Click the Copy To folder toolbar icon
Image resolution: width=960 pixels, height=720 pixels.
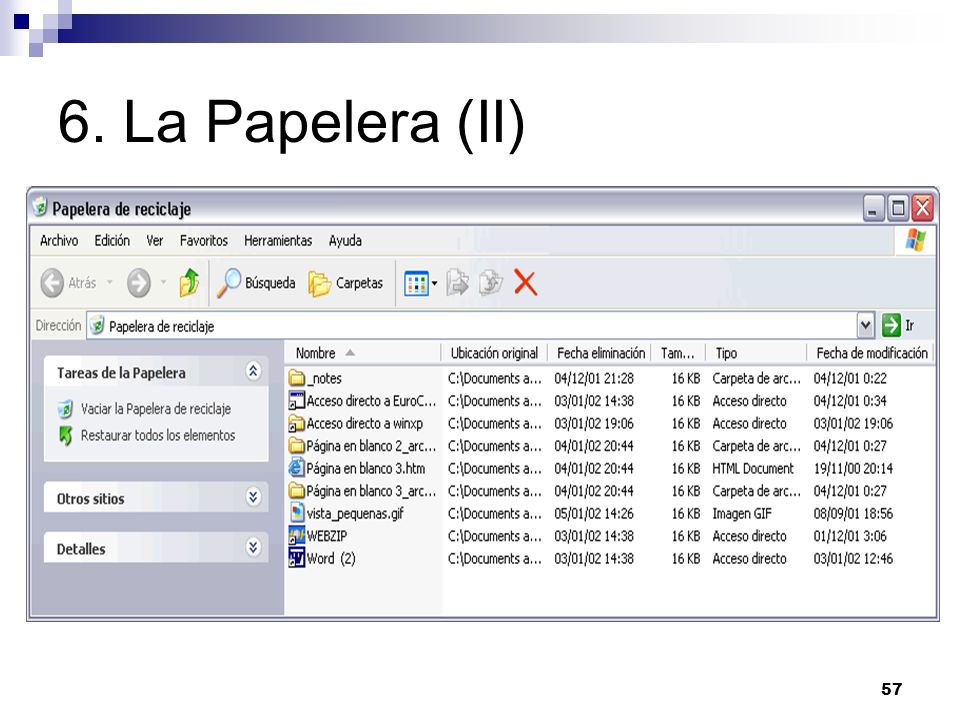click(x=490, y=283)
